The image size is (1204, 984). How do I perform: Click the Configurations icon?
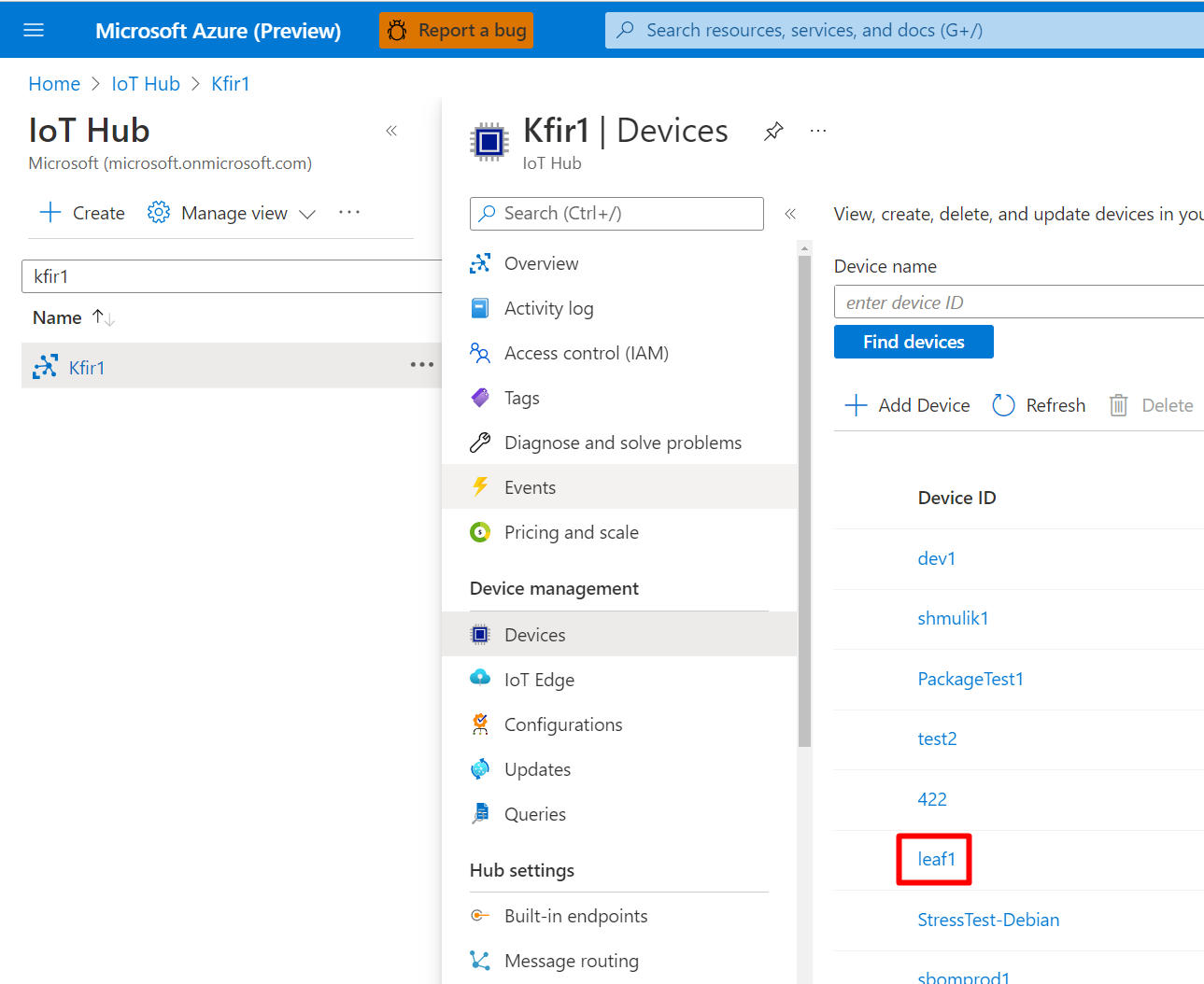click(480, 724)
